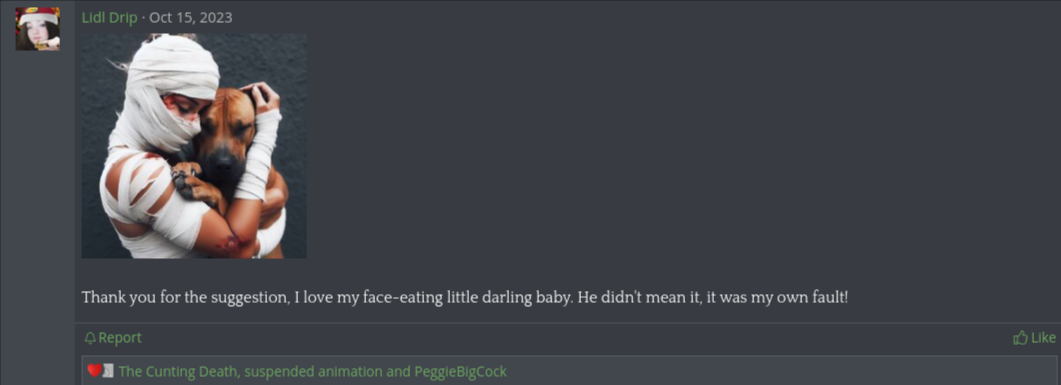Open the Lidl Drip username link
This screenshot has width=1061, height=385.
click(110, 18)
